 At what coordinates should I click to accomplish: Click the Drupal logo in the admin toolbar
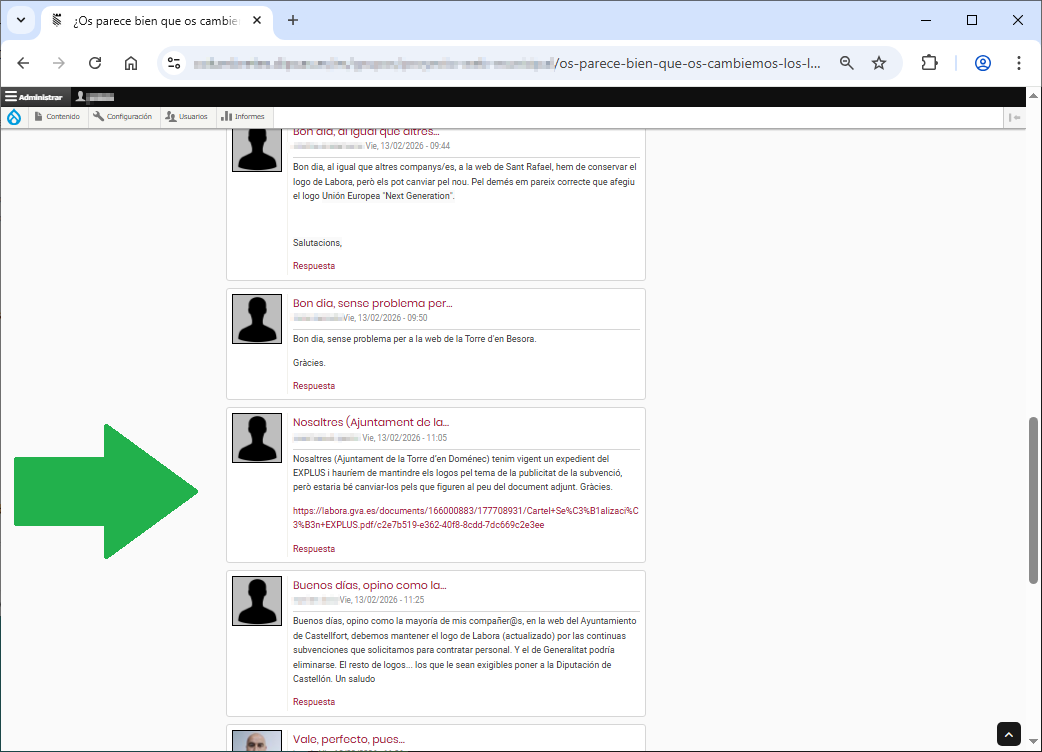pyautogui.click(x=13, y=116)
